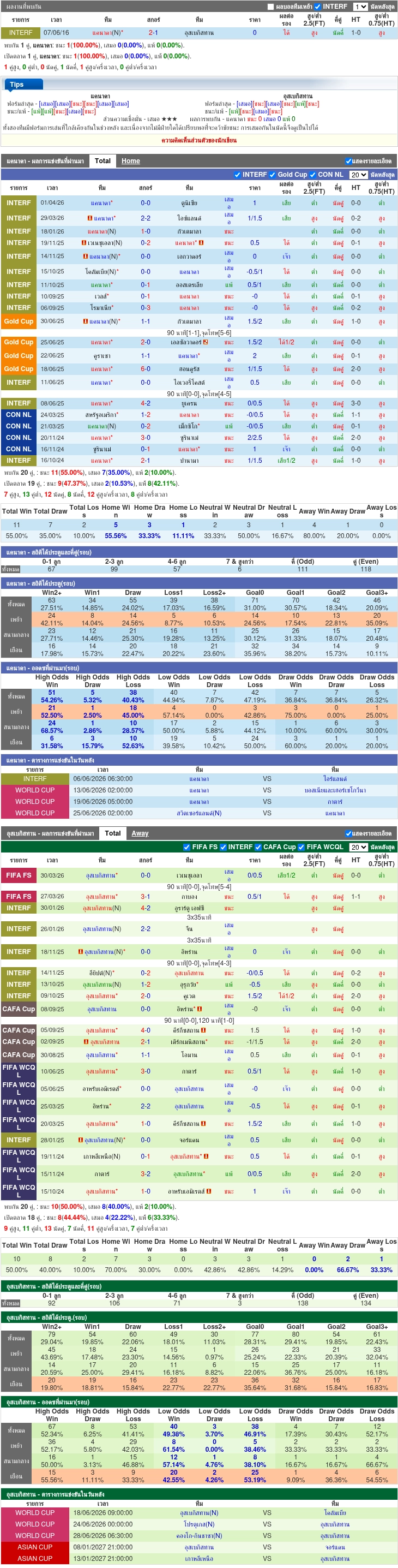
Task: Uncheck INTERF filter in the อุซเบกิสถาน results section
Action: point(223,846)
